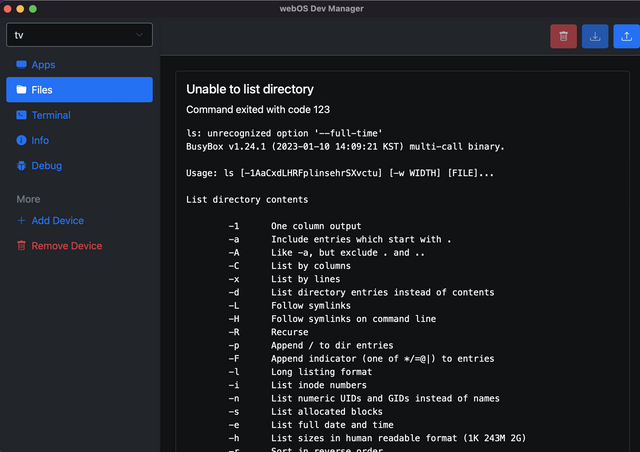This screenshot has width=640, height=452.
Task: Click the webOS Dev Manager title bar
Action: (320, 8)
